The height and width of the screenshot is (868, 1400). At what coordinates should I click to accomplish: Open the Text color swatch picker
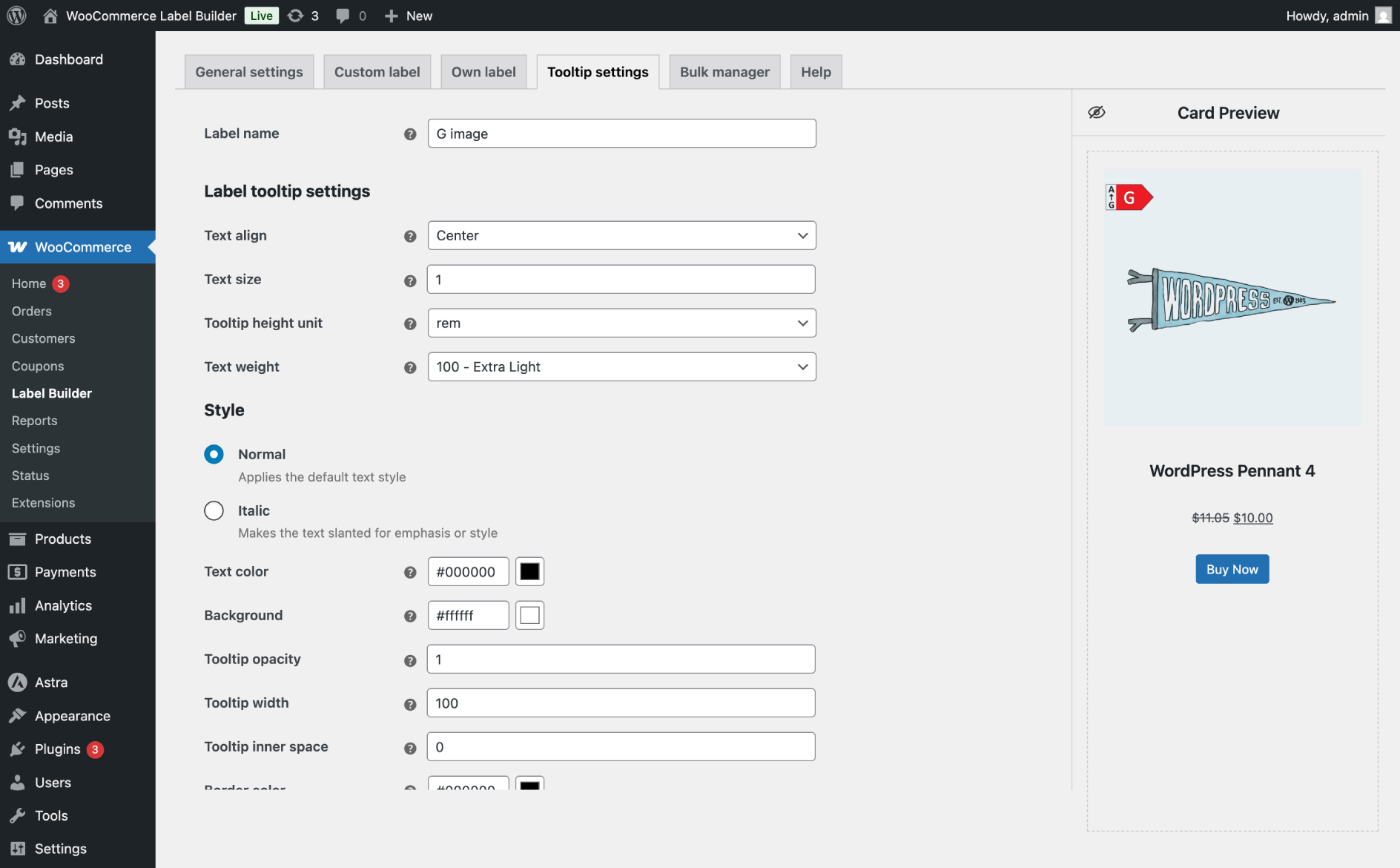529,571
